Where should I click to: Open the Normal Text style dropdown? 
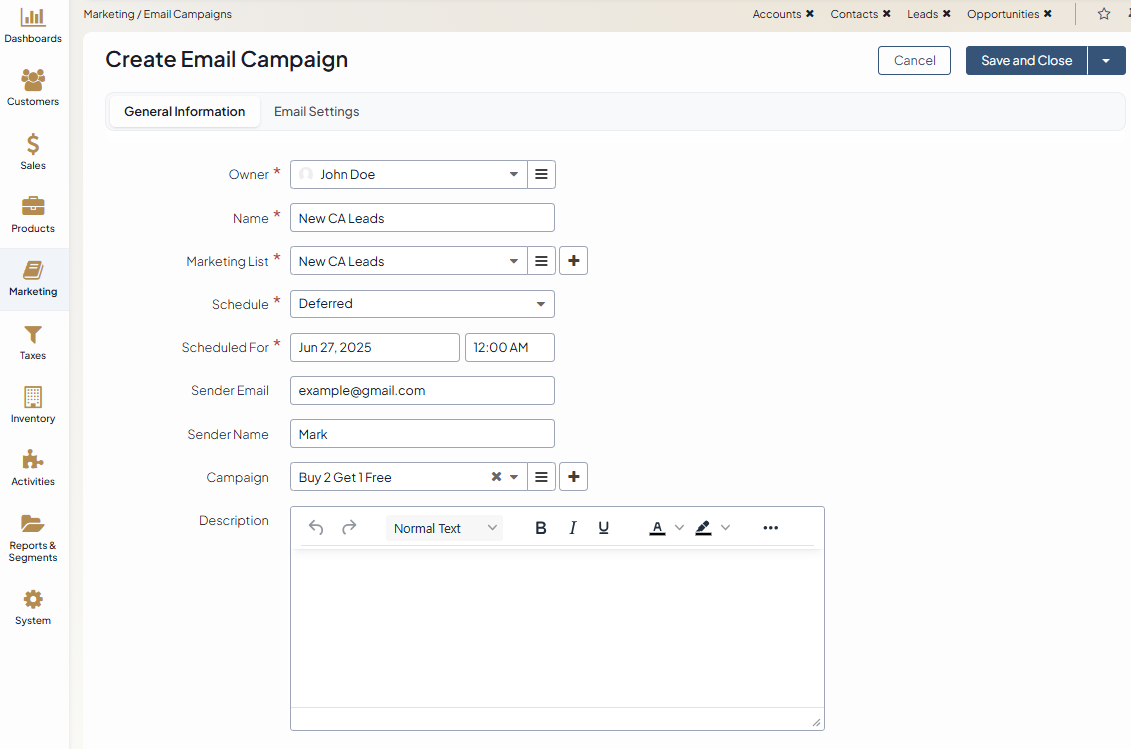(x=444, y=528)
